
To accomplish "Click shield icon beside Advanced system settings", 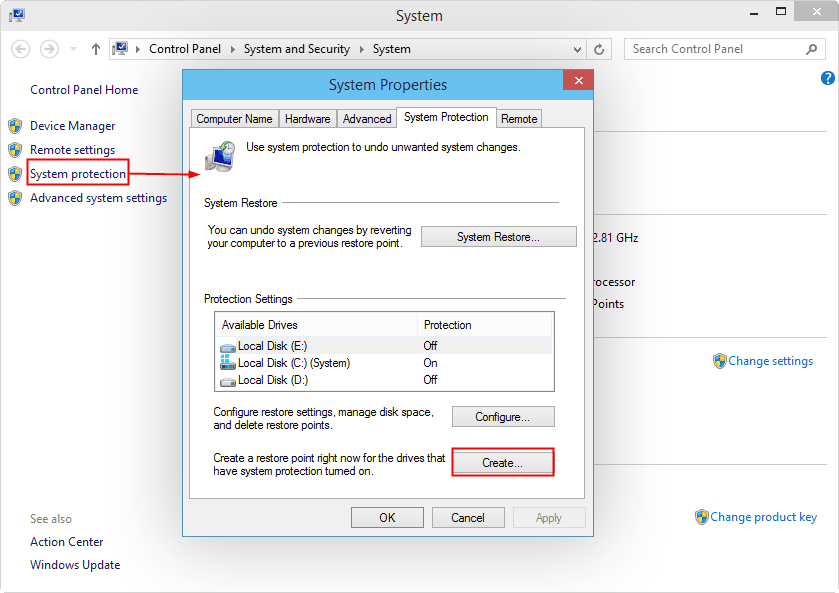I will pyautogui.click(x=15, y=198).
